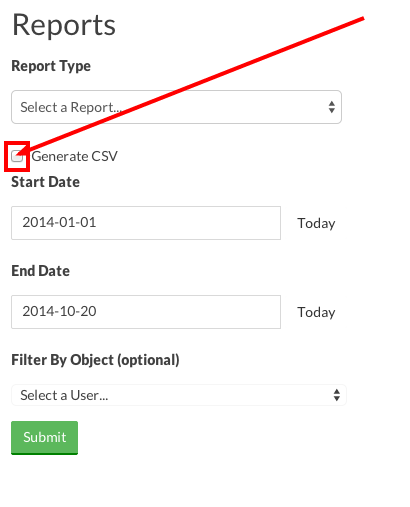
Task: Focus the End Date input field
Action: click(x=146, y=312)
